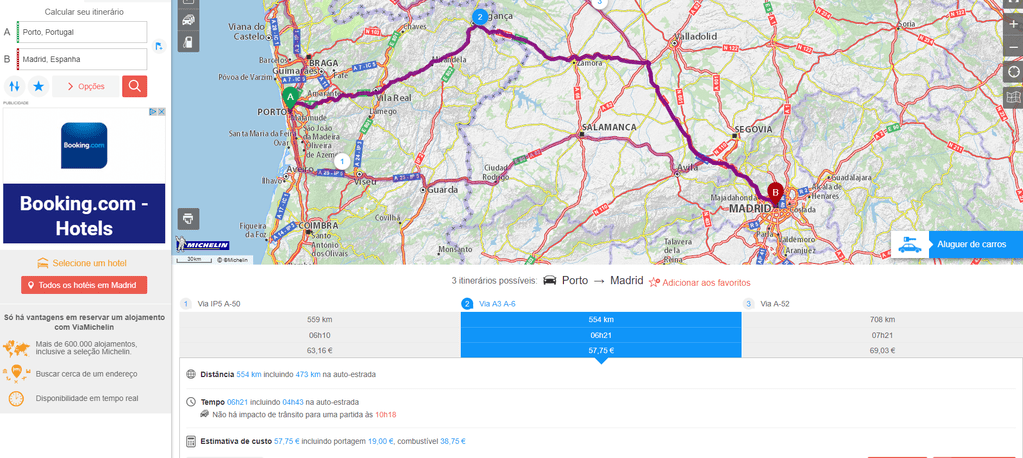The width and height of the screenshot is (1023, 458).
Task: Open saved favorites with the blue star icon
Action: [38, 86]
